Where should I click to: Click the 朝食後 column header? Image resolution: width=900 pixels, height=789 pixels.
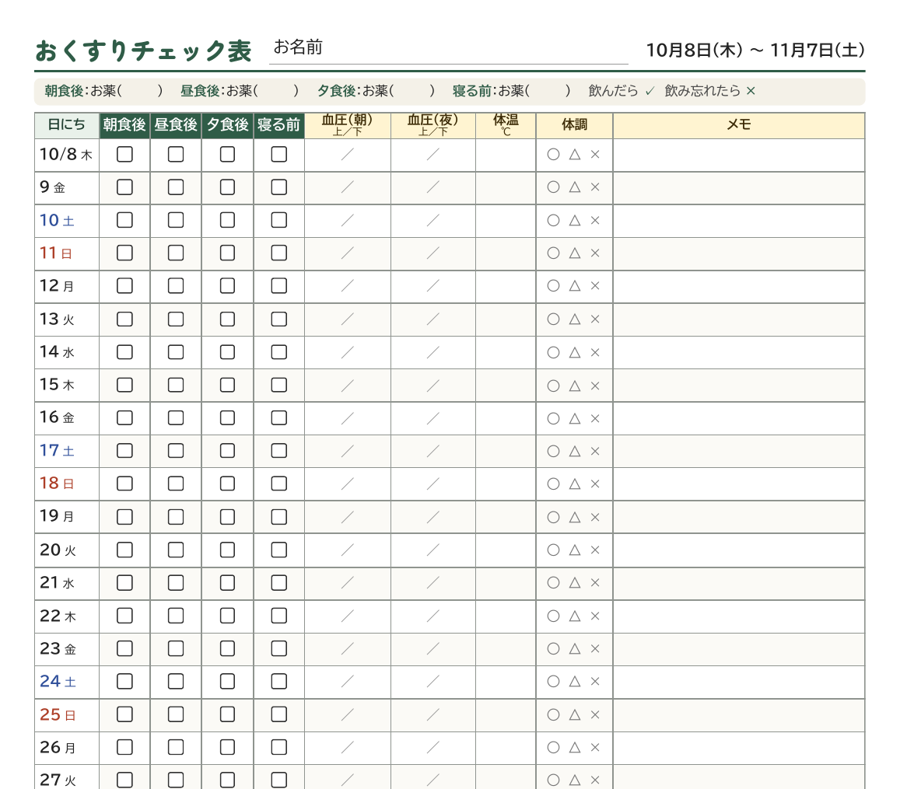point(125,125)
